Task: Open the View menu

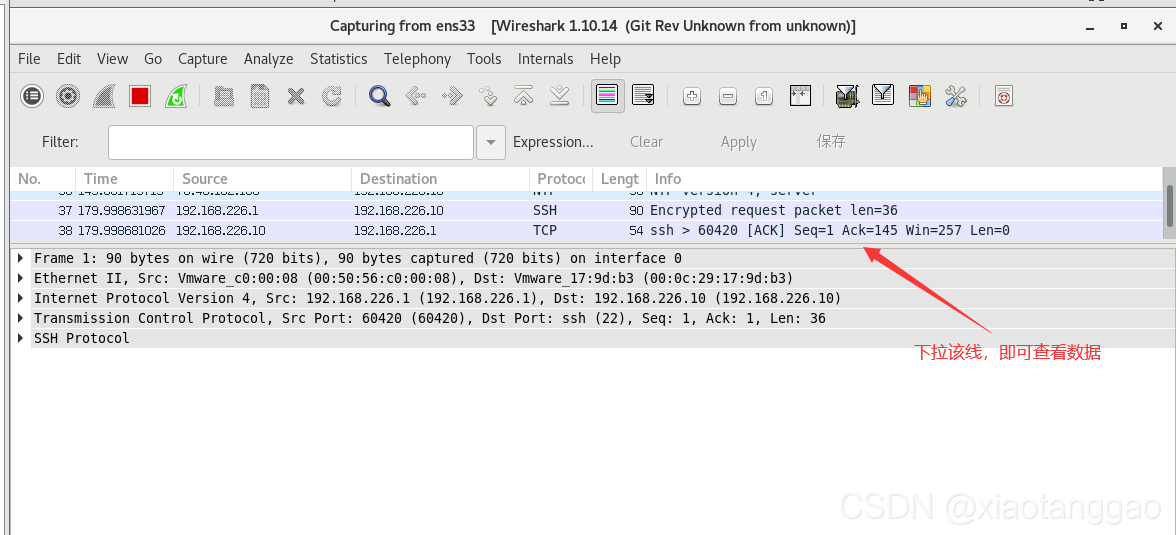Action: 112,59
